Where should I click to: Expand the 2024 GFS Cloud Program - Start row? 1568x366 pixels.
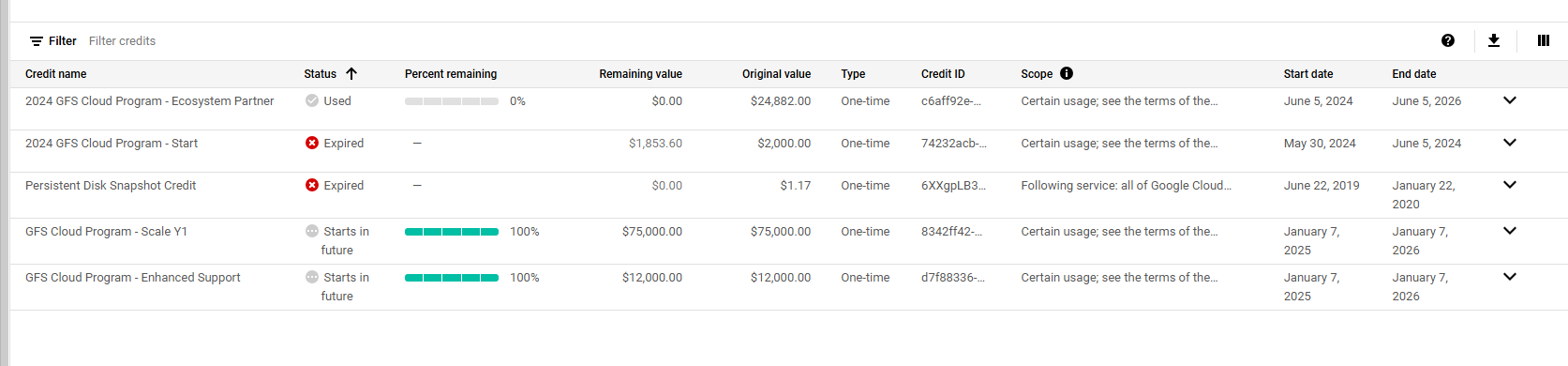point(1510,143)
